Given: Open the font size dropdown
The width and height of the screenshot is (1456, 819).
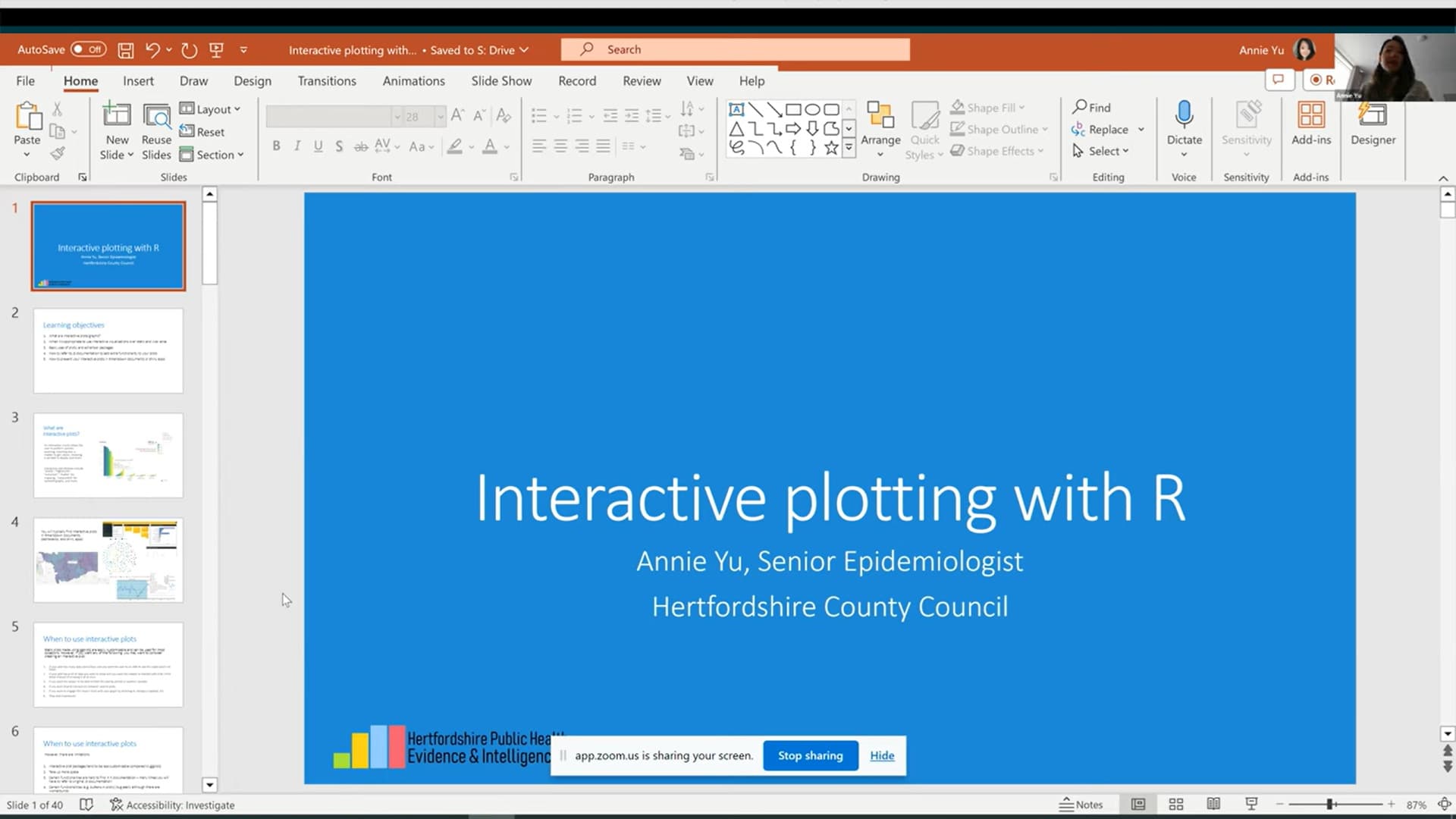Looking at the screenshot, I should (441, 116).
